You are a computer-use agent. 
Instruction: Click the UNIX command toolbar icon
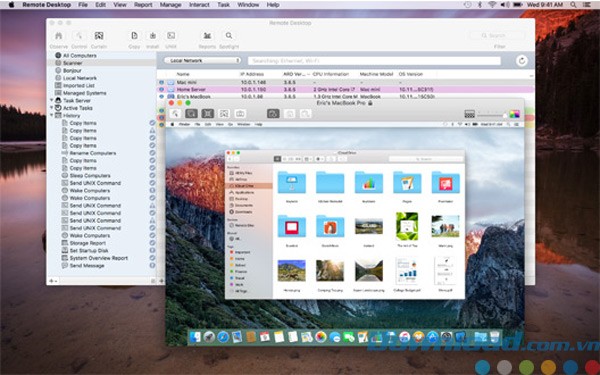[x=171, y=36]
